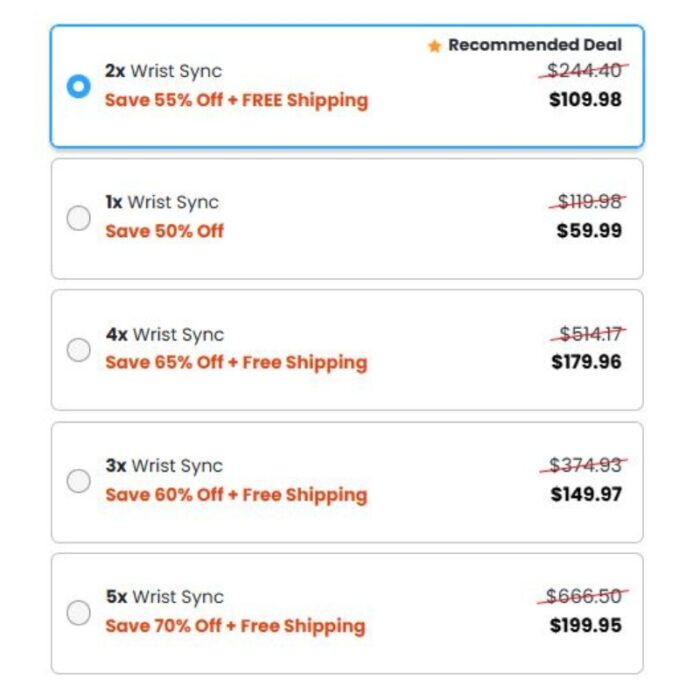
Task: Click the $109.98 price
Action: coord(585,100)
